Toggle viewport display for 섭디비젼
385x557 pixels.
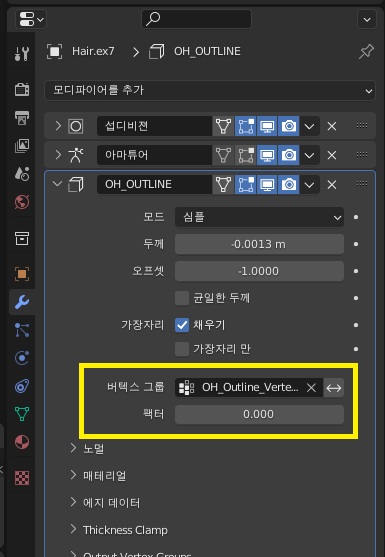tap(267, 126)
